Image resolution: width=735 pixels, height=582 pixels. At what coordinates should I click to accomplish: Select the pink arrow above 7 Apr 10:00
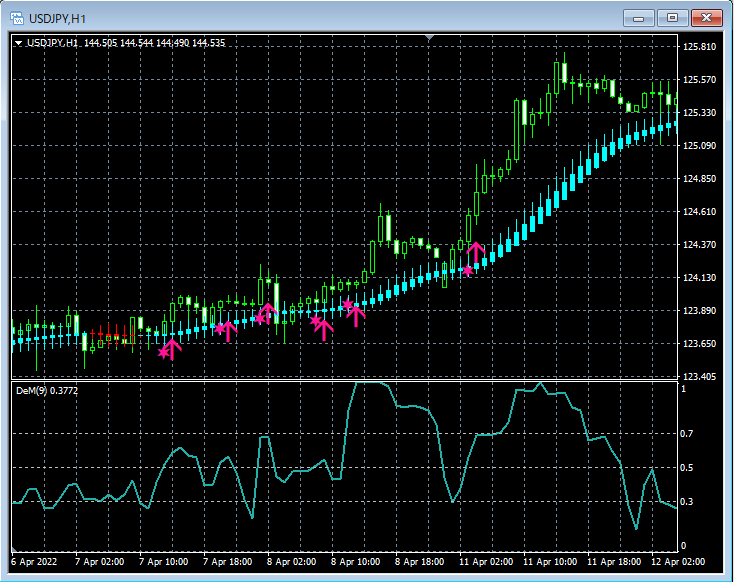point(172,348)
